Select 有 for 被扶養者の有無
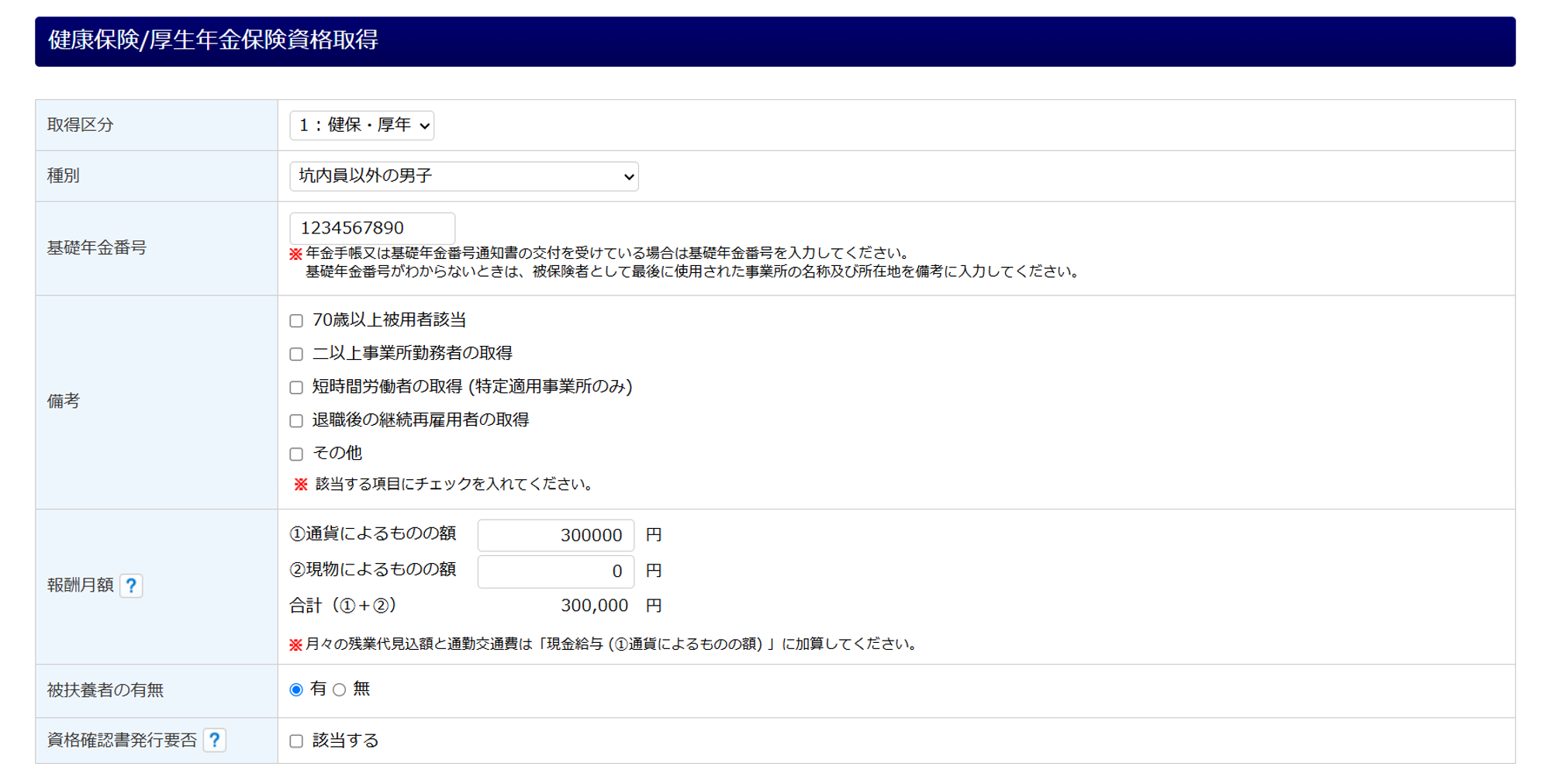Screen dimensions: 1551x784 [x=296, y=689]
